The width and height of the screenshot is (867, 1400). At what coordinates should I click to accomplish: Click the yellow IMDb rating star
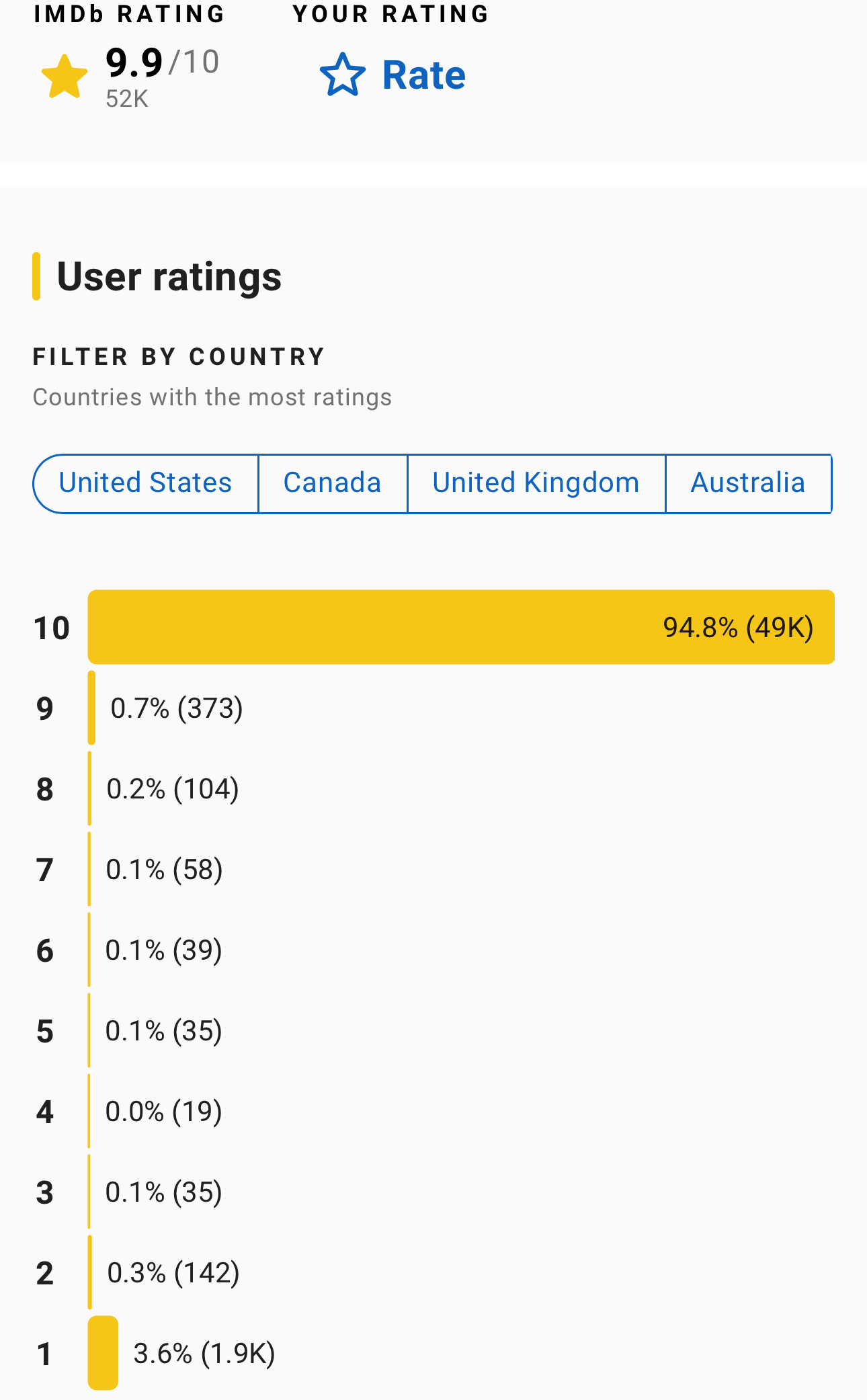[x=65, y=77]
